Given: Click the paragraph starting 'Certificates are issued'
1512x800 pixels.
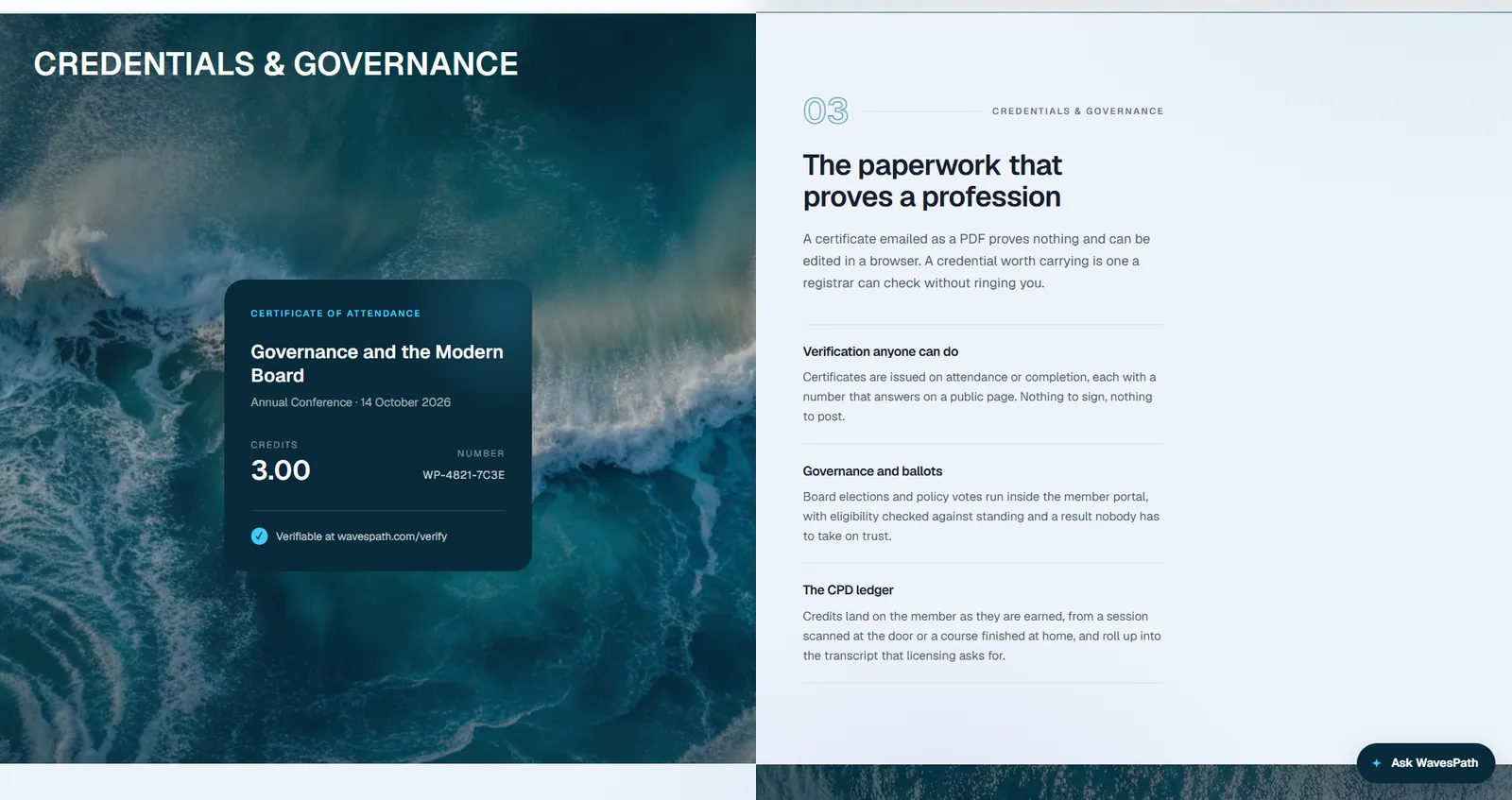Looking at the screenshot, I should coord(980,397).
